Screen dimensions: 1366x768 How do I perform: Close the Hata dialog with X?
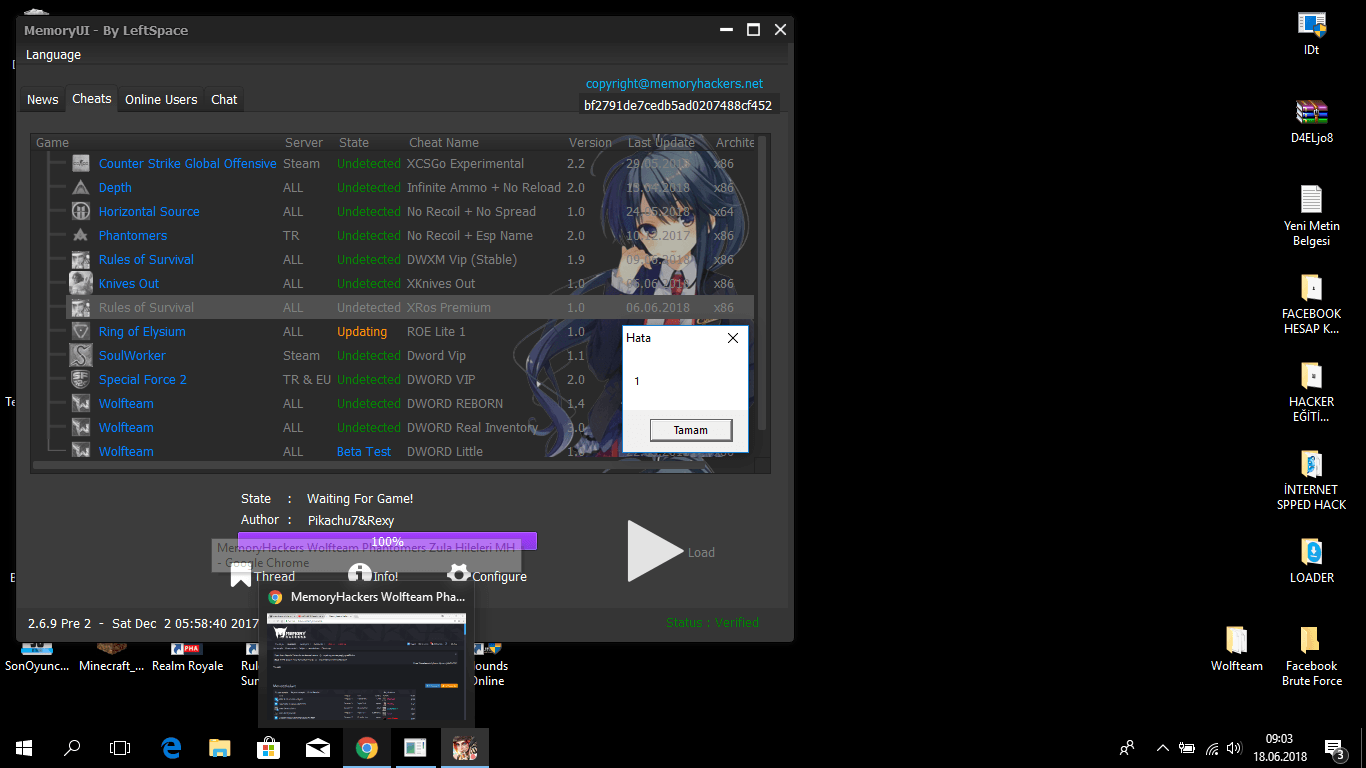(x=733, y=338)
